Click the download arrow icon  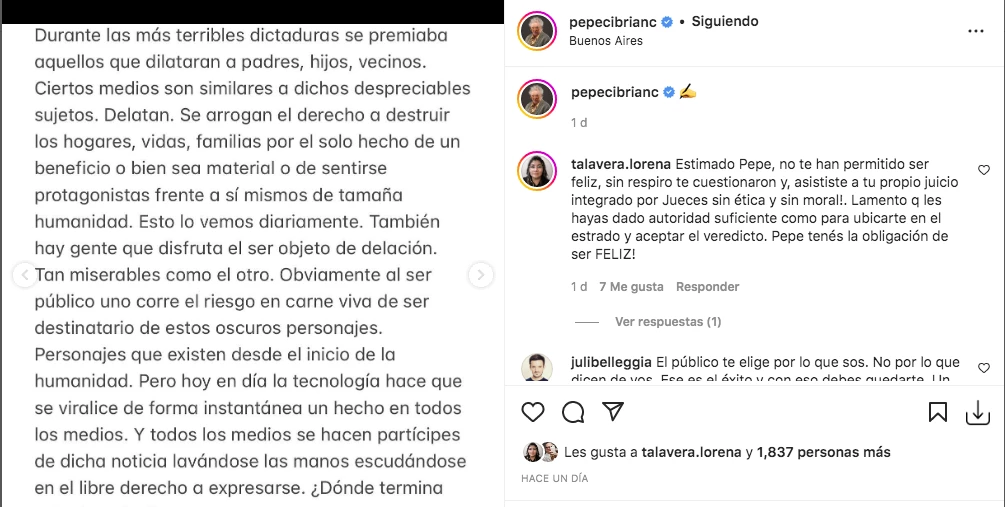coord(977,412)
